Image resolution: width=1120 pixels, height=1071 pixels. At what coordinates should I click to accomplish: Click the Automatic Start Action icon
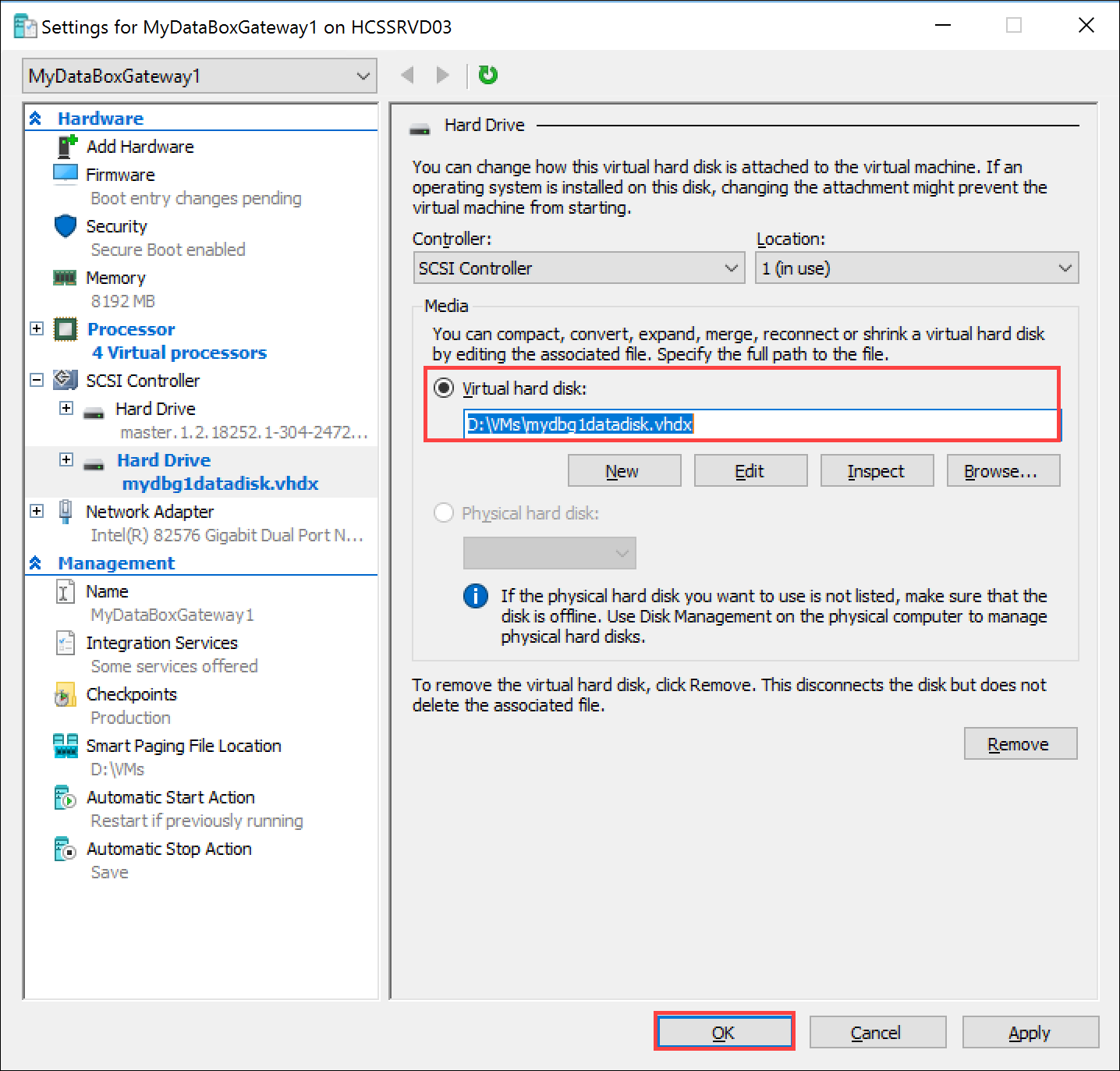click(x=66, y=797)
